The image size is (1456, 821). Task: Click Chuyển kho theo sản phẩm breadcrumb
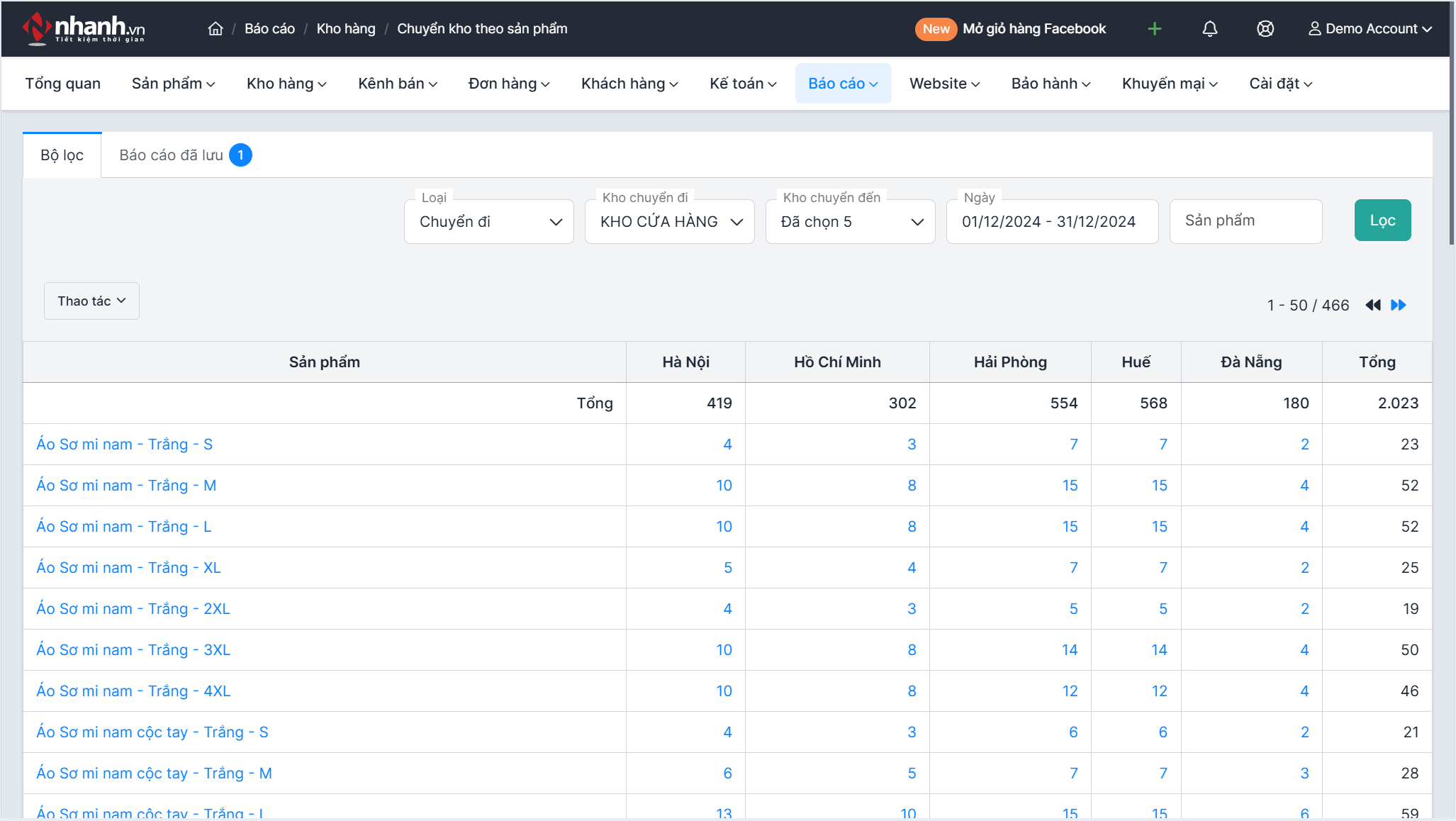tap(482, 28)
